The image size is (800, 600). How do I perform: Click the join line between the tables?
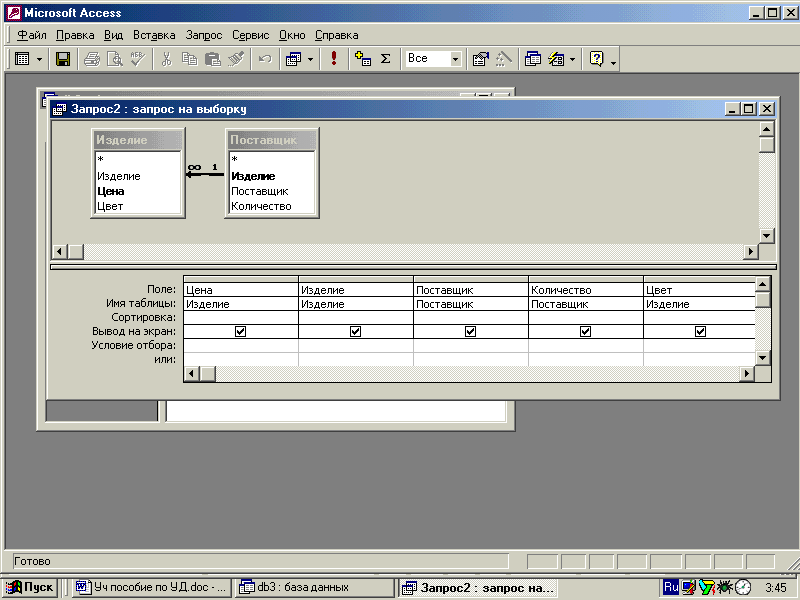(205, 174)
